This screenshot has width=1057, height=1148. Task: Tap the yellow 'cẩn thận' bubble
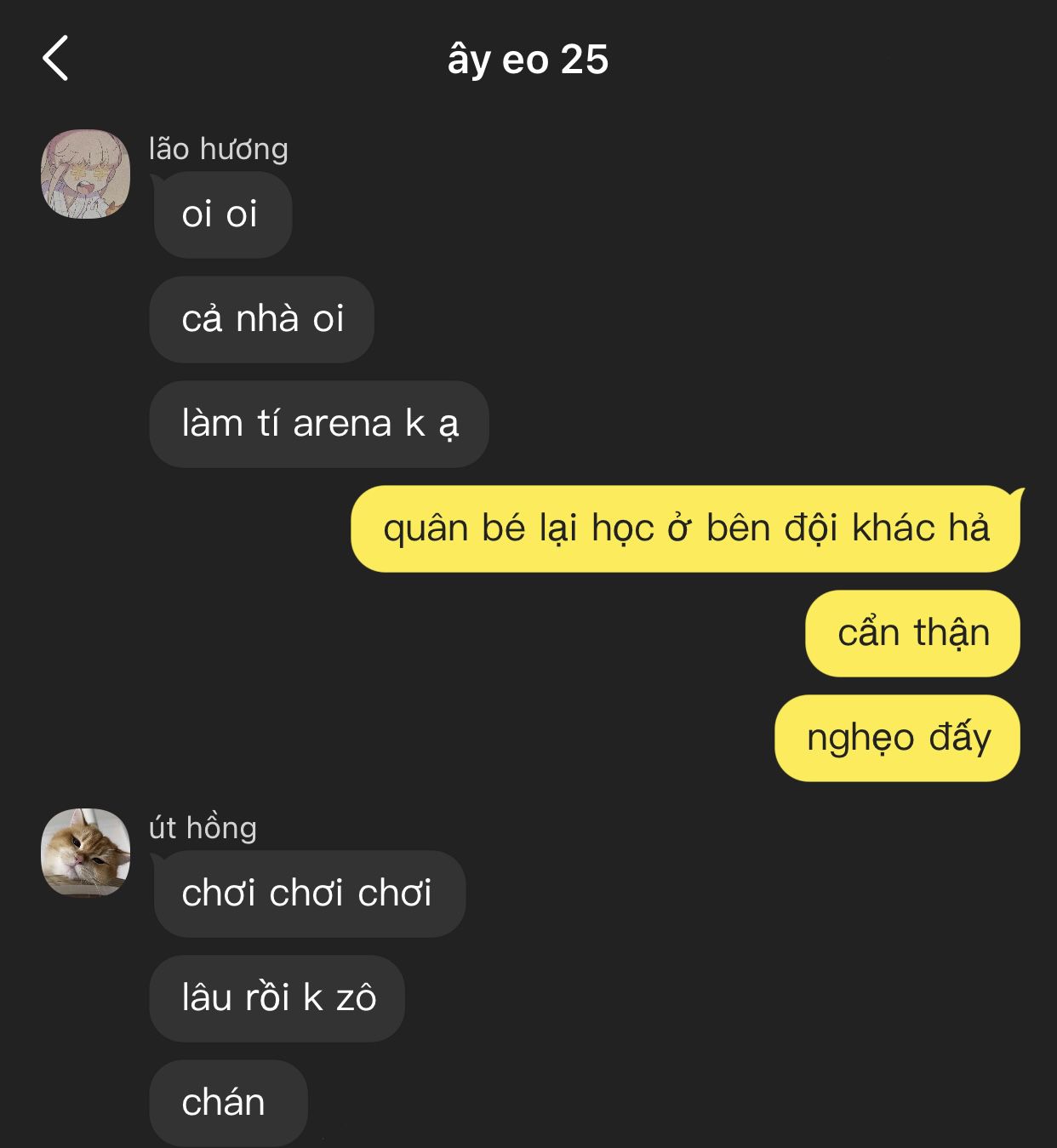(913, 633)
